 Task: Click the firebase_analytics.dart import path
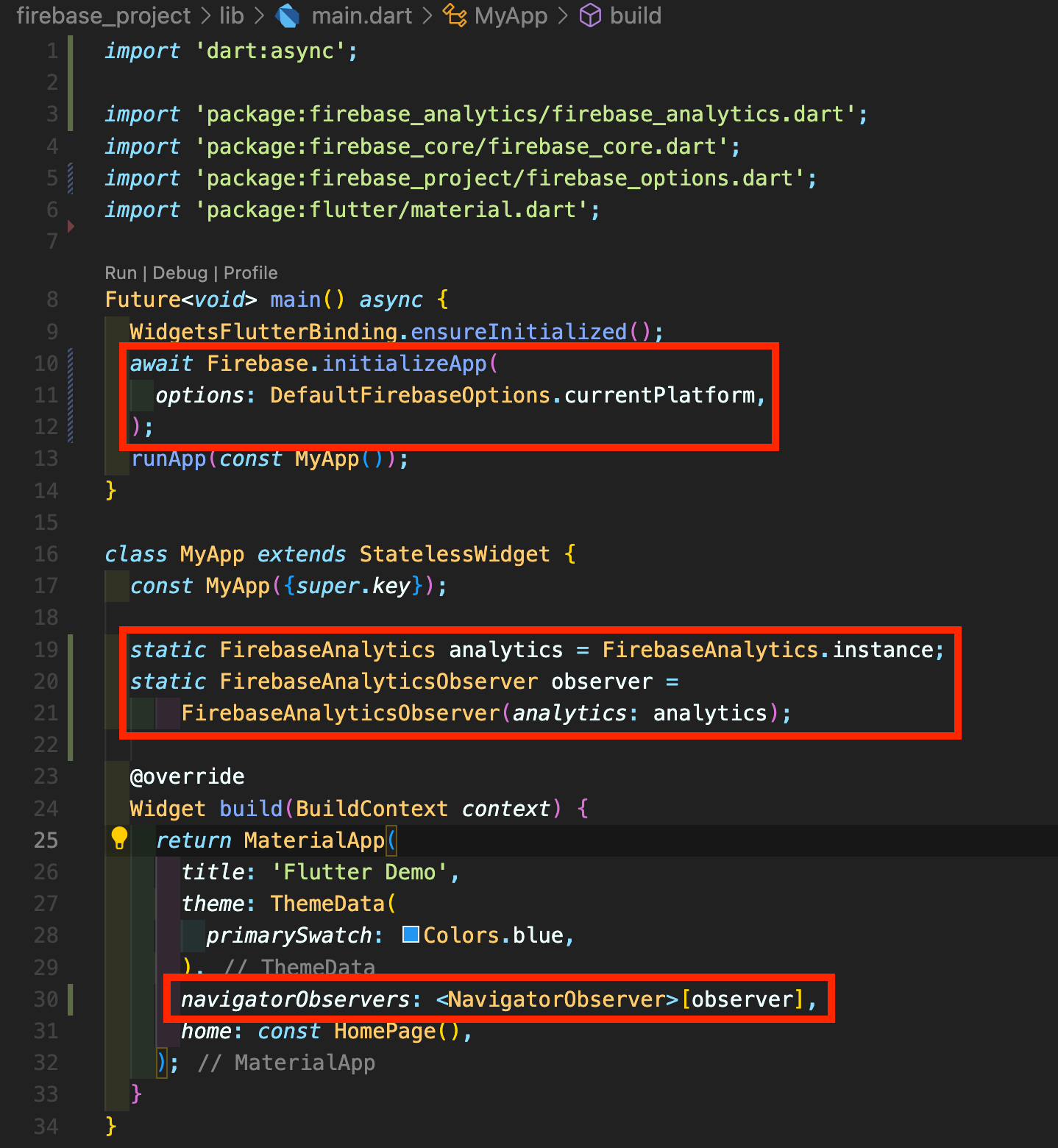(525, 114)
